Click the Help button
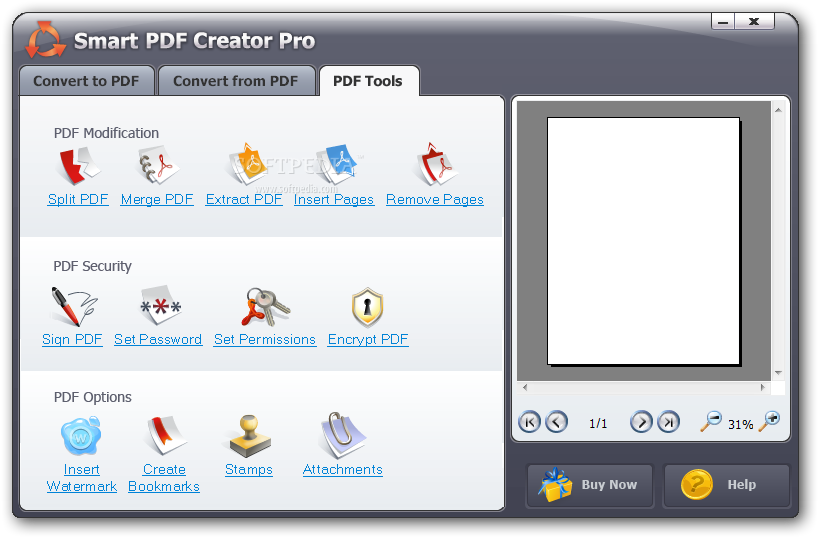This screenshot has height=538, width=819. (x=727, y=485)
